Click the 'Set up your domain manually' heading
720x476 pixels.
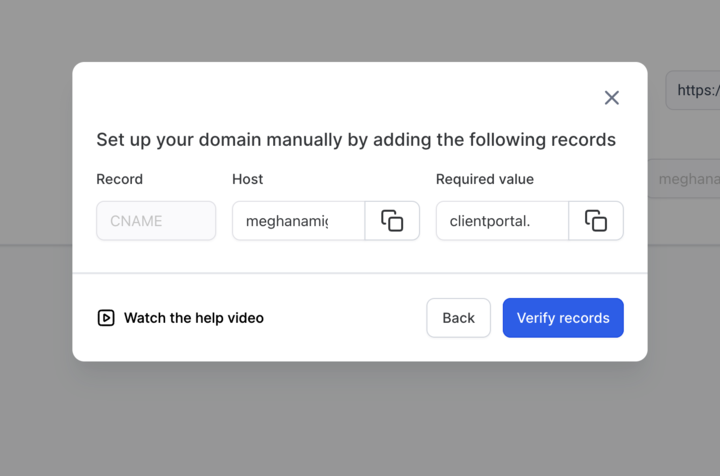(x=356, y=140)
